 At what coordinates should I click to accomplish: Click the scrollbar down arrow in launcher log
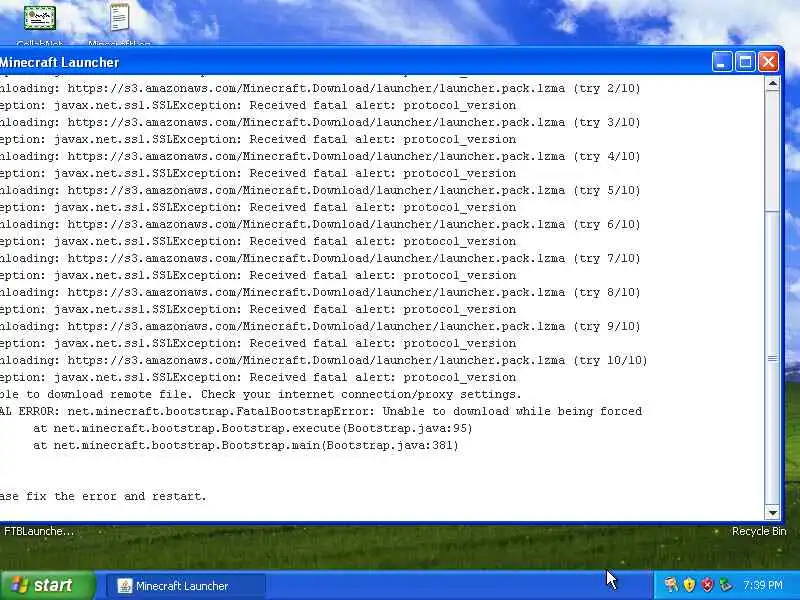click(x=772, y=512)
